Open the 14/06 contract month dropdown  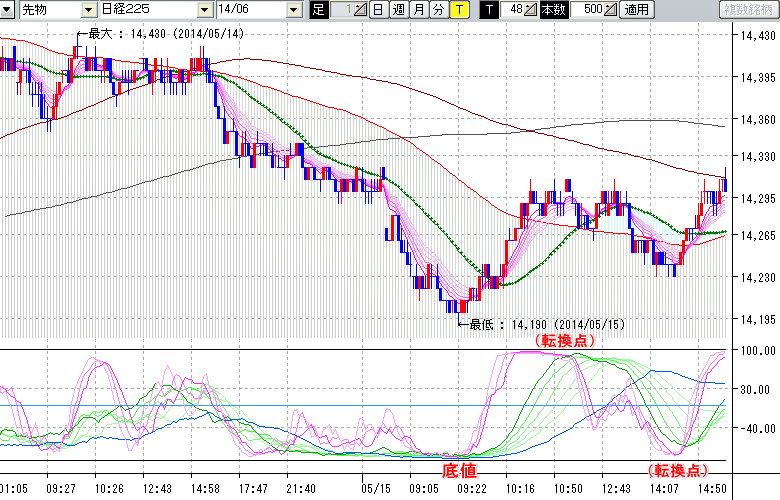[293, 10]
